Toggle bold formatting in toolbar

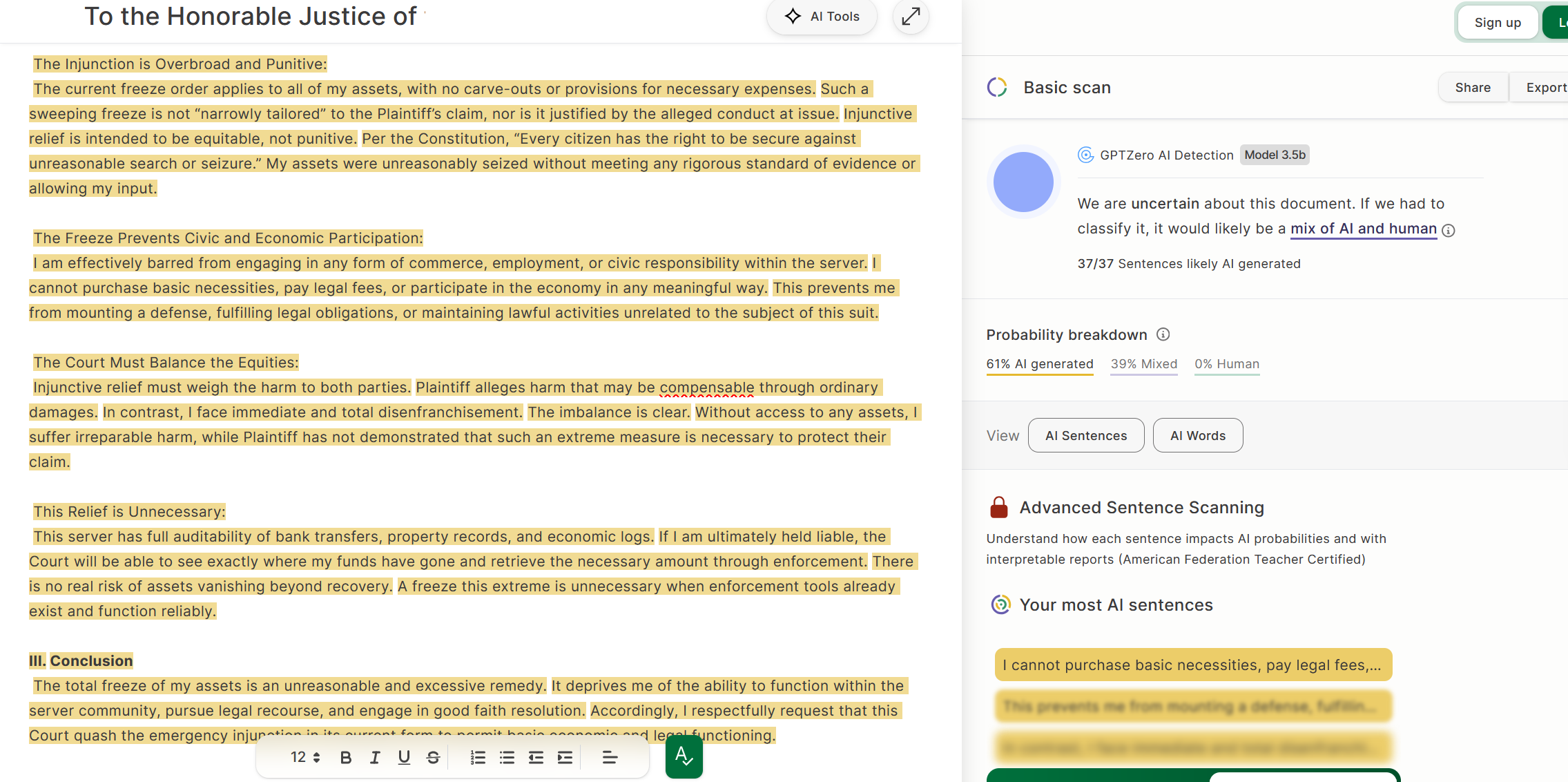(x=346, y=758)
